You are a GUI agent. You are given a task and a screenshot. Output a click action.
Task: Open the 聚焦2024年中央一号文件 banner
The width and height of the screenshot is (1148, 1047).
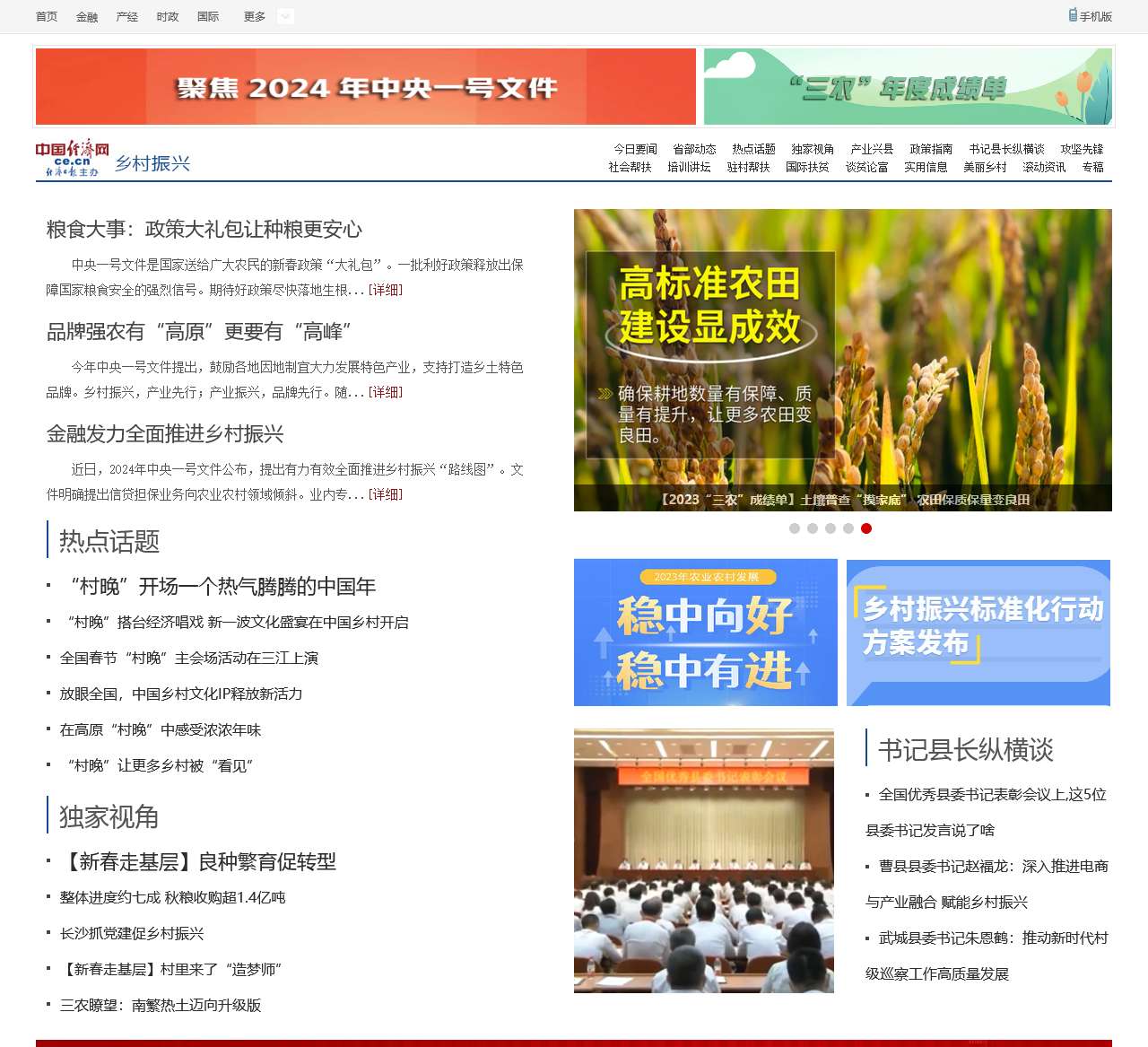[366, 87]
